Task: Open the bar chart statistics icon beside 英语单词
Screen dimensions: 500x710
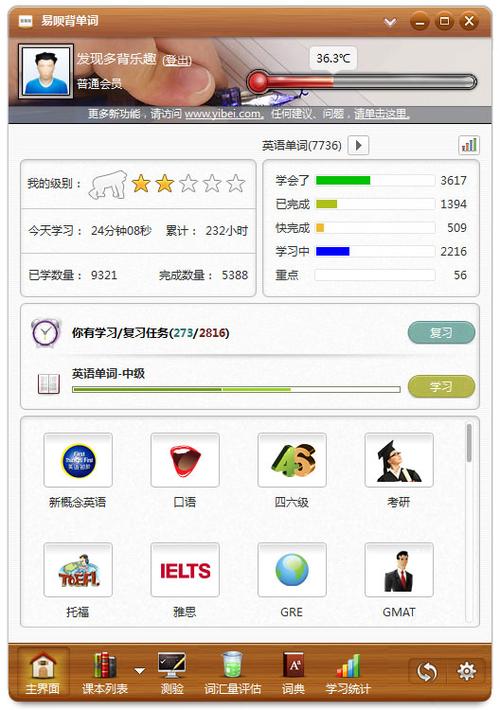Action: pyautogui.click(x=469, y=145)
